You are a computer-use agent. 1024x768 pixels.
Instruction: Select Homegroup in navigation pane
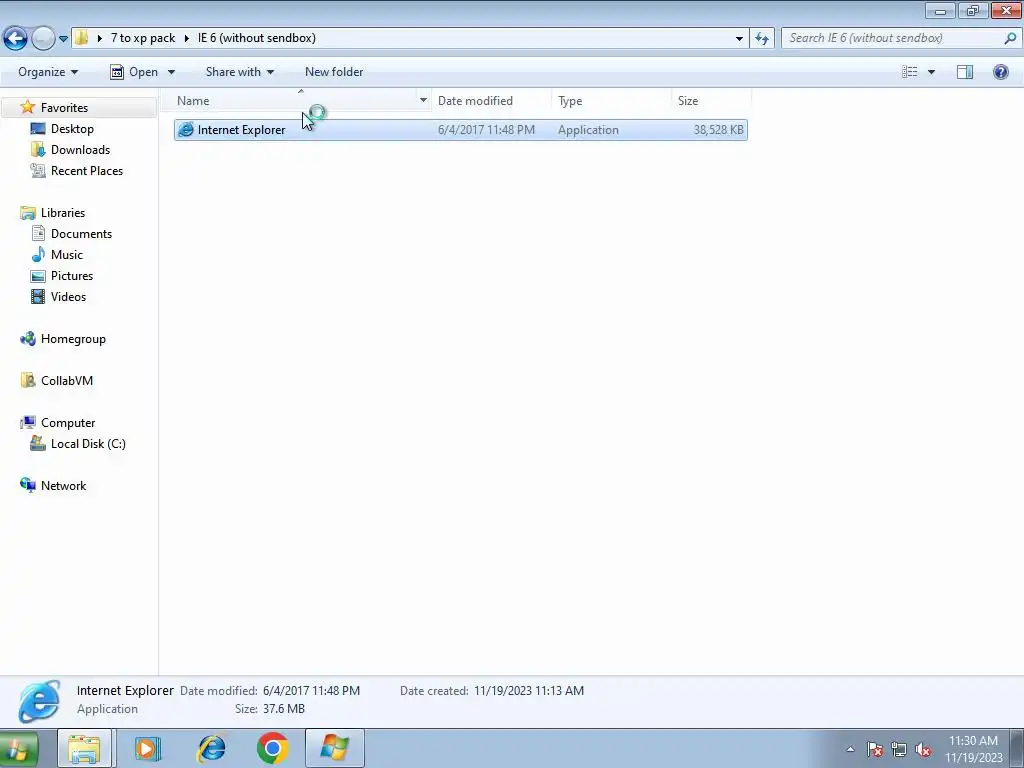coord(73,339)
